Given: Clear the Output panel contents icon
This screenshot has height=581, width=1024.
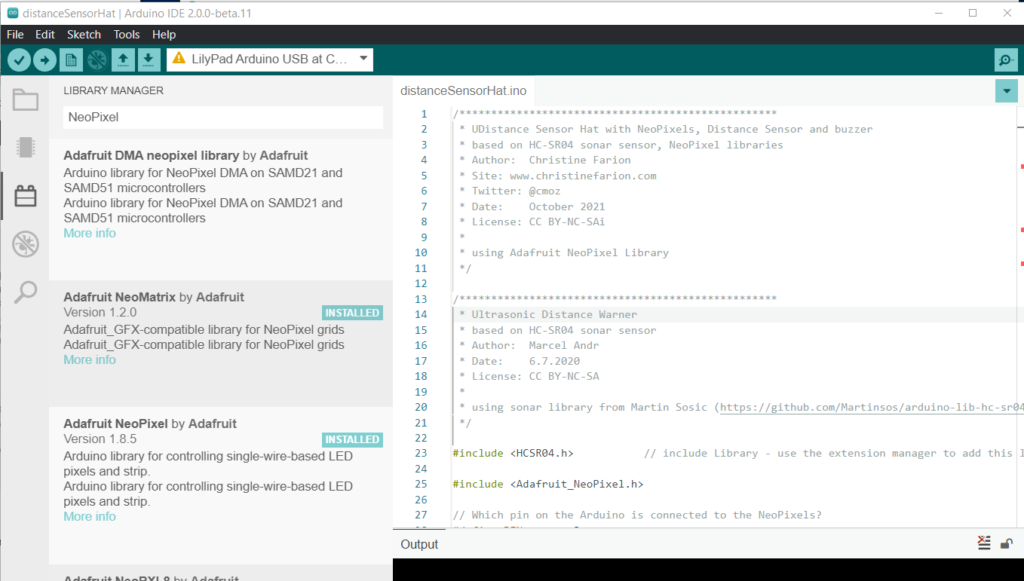Looking at the screenshot, I should click(x=984, y=542).
